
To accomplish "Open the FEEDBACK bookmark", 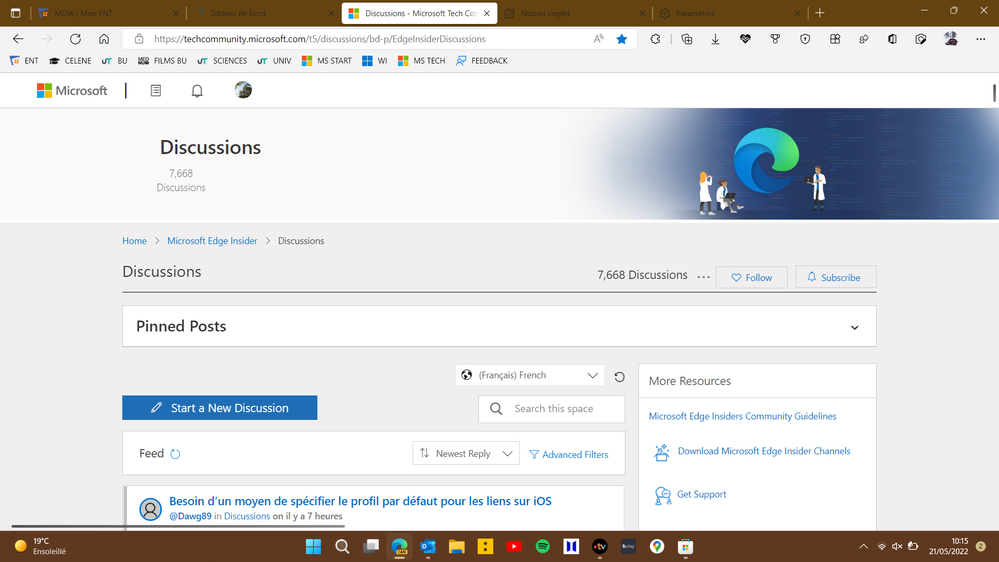I will point(482,61).
